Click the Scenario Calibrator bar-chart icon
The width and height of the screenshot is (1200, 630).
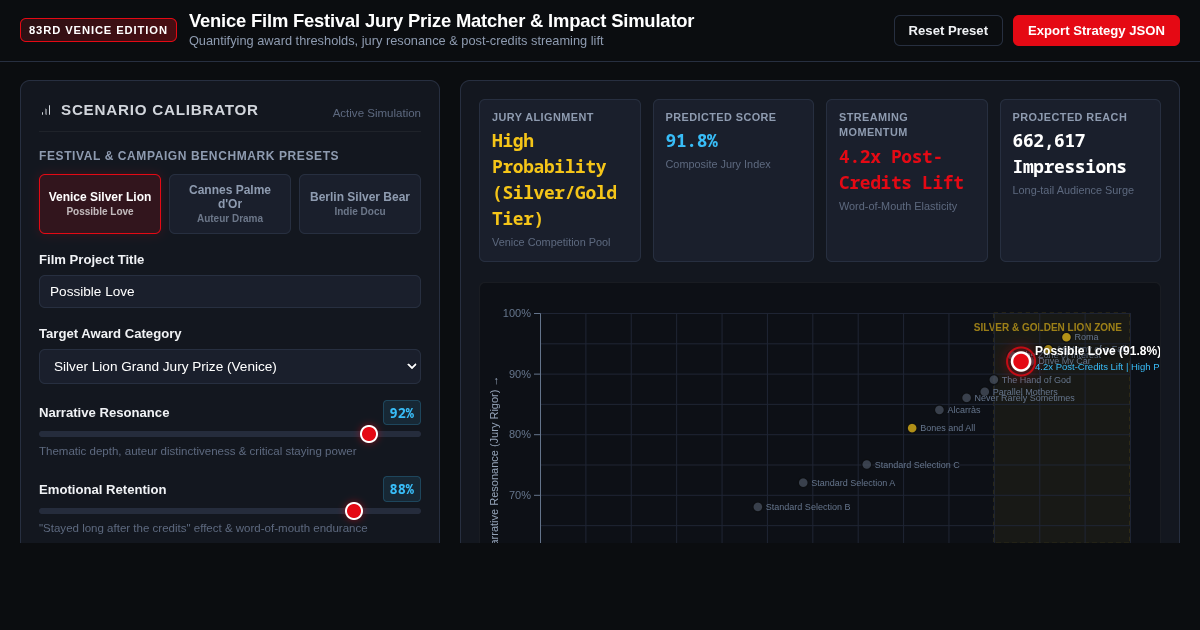pos(46,110)
